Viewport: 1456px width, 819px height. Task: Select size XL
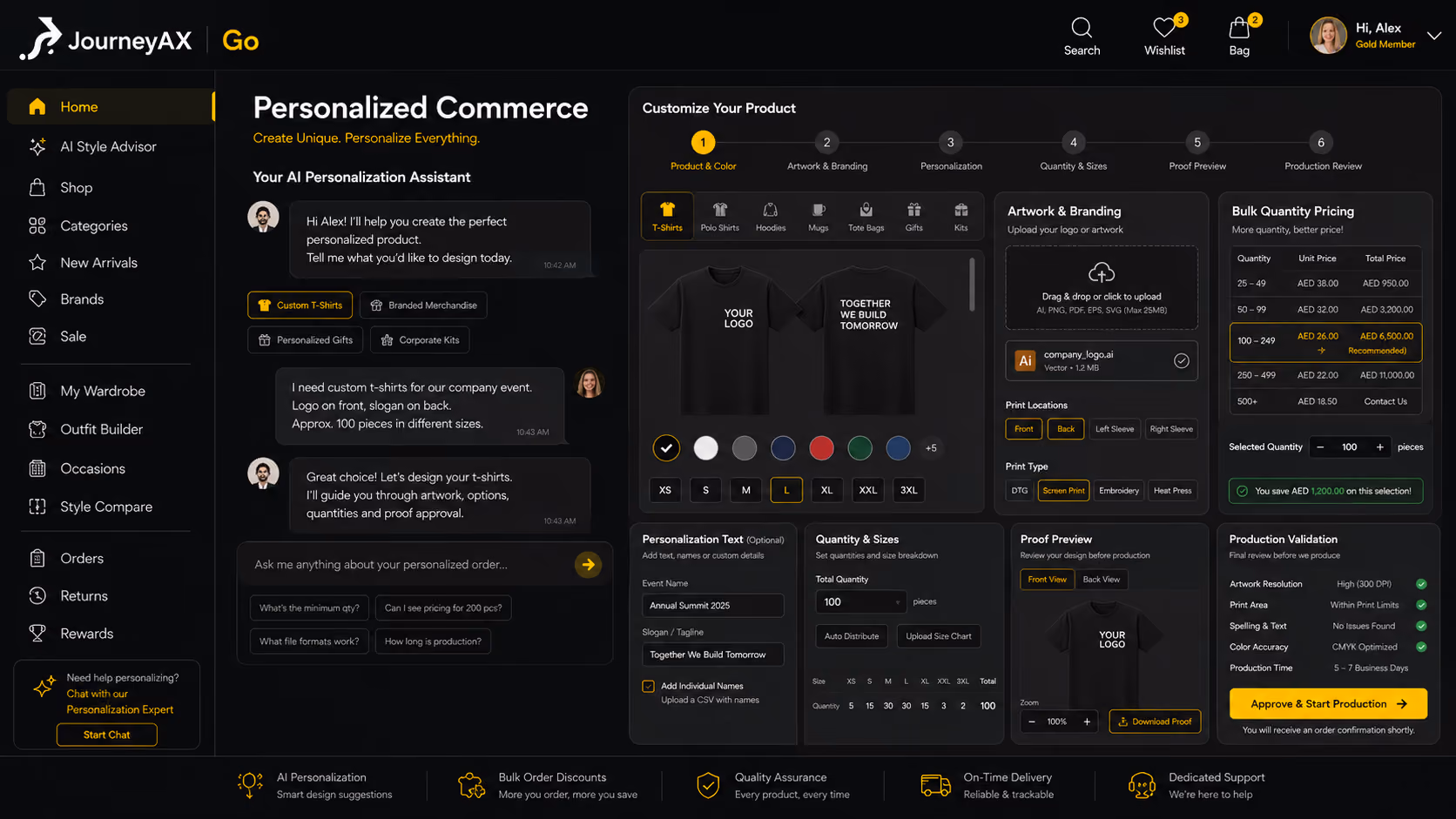(827, 490)
